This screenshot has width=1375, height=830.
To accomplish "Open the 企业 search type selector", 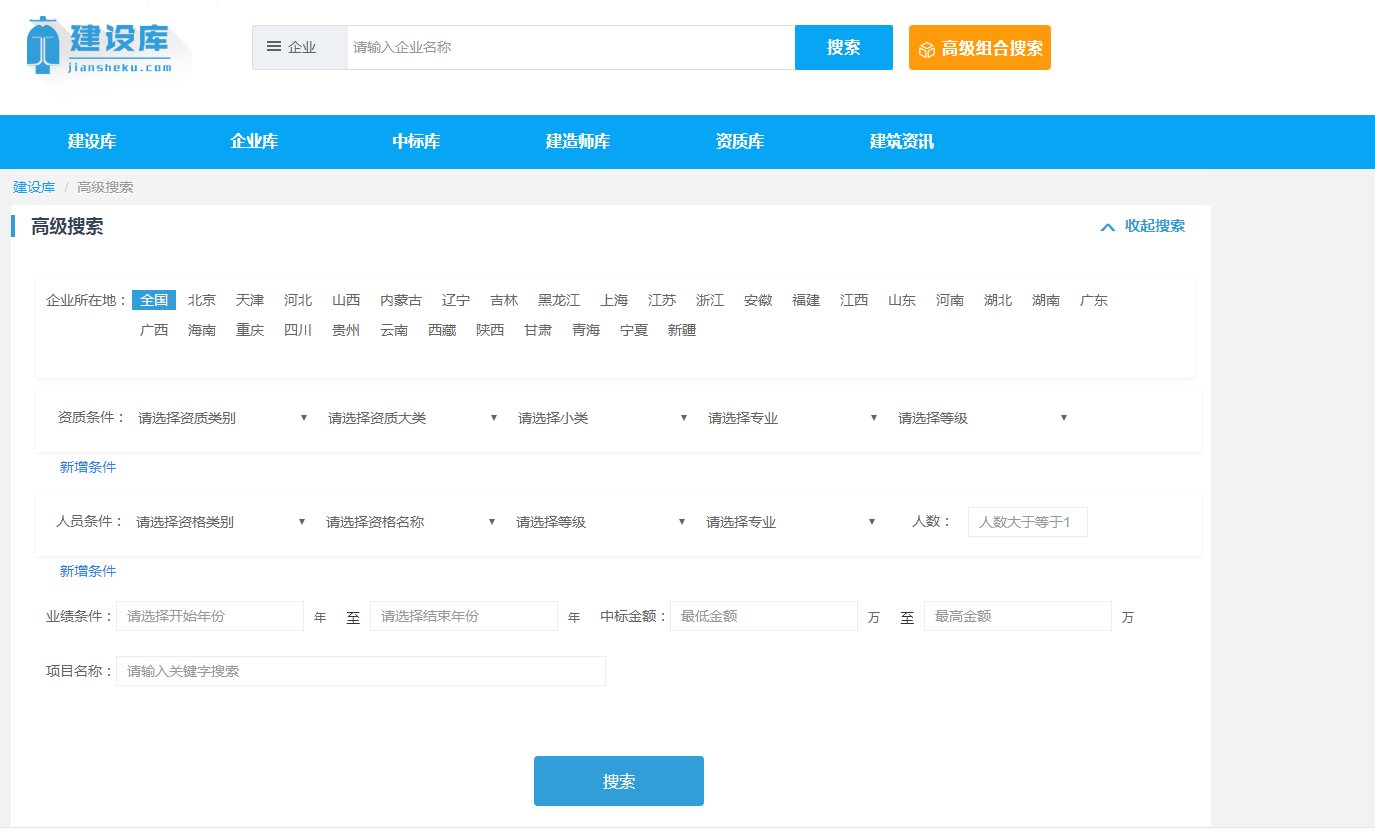I will (300, 47).
